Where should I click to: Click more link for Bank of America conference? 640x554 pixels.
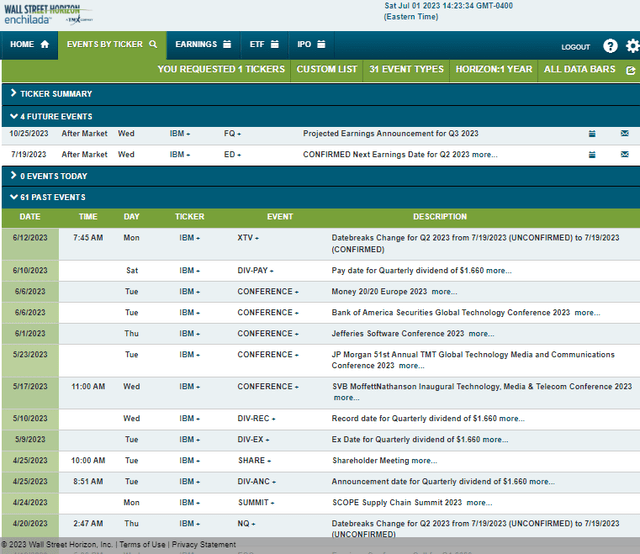[x=587, y=312]
